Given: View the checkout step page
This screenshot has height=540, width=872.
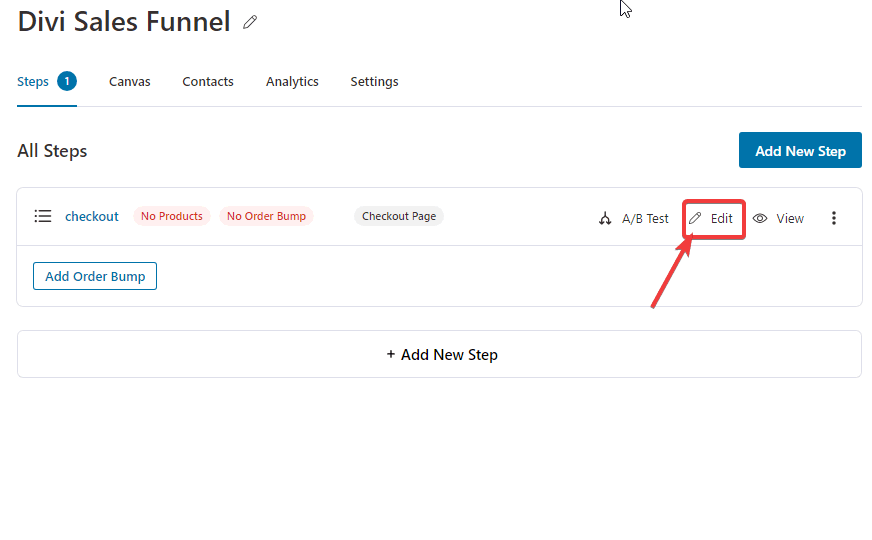Looking at the screenshot, I should pyautogui.click(x=779, y=219).
